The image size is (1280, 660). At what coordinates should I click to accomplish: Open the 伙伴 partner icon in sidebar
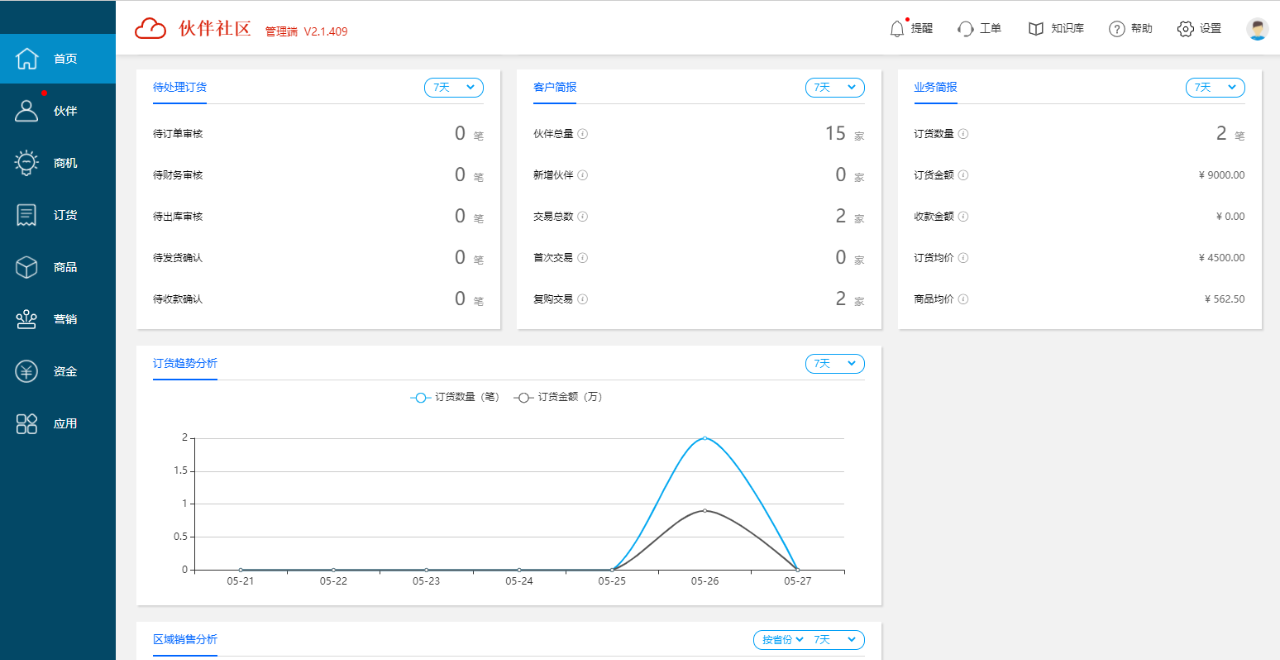[x=27, y=111]
